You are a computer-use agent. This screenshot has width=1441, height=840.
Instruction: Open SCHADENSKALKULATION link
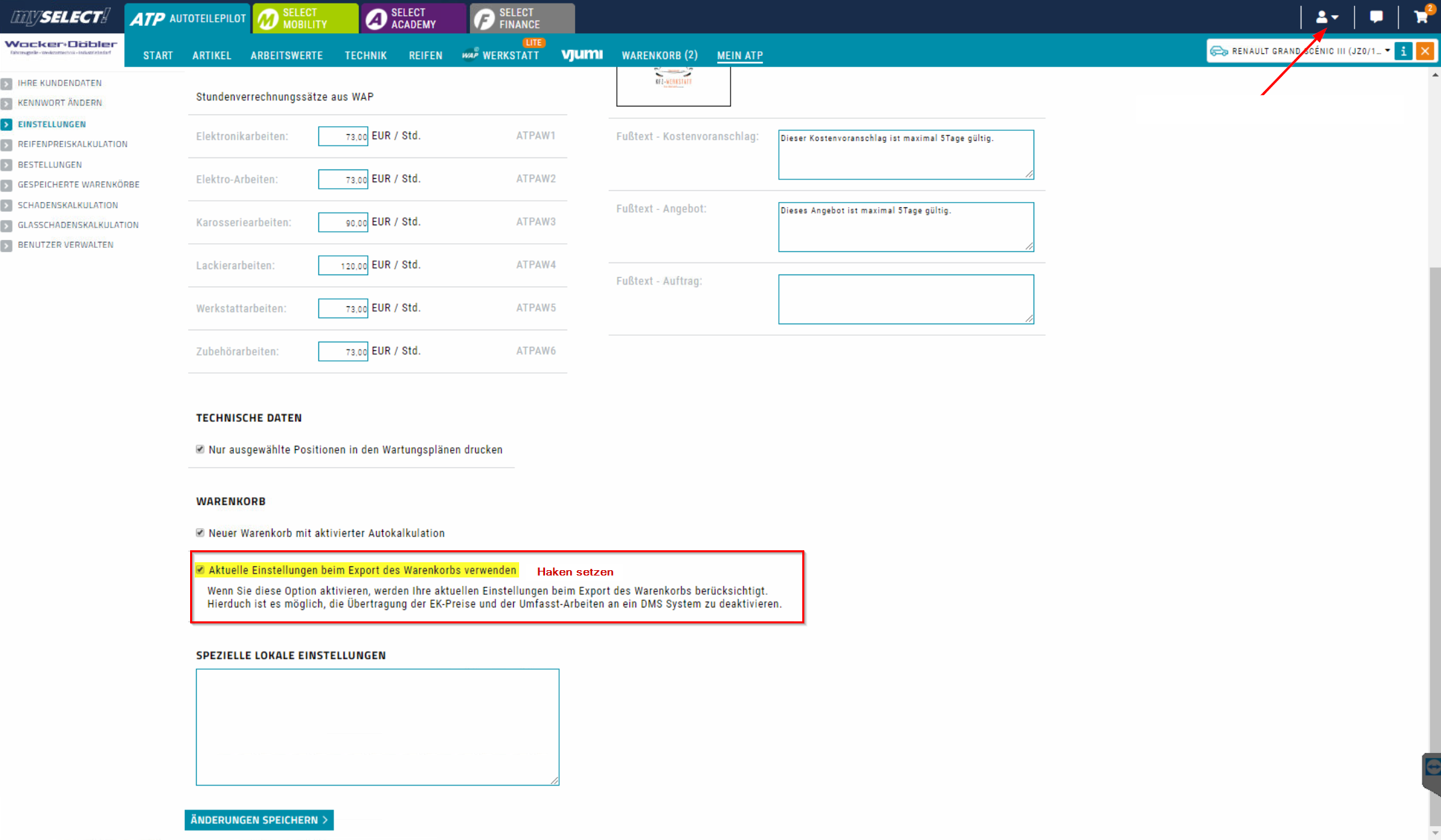pyautogui.click(x=68, y=205)
